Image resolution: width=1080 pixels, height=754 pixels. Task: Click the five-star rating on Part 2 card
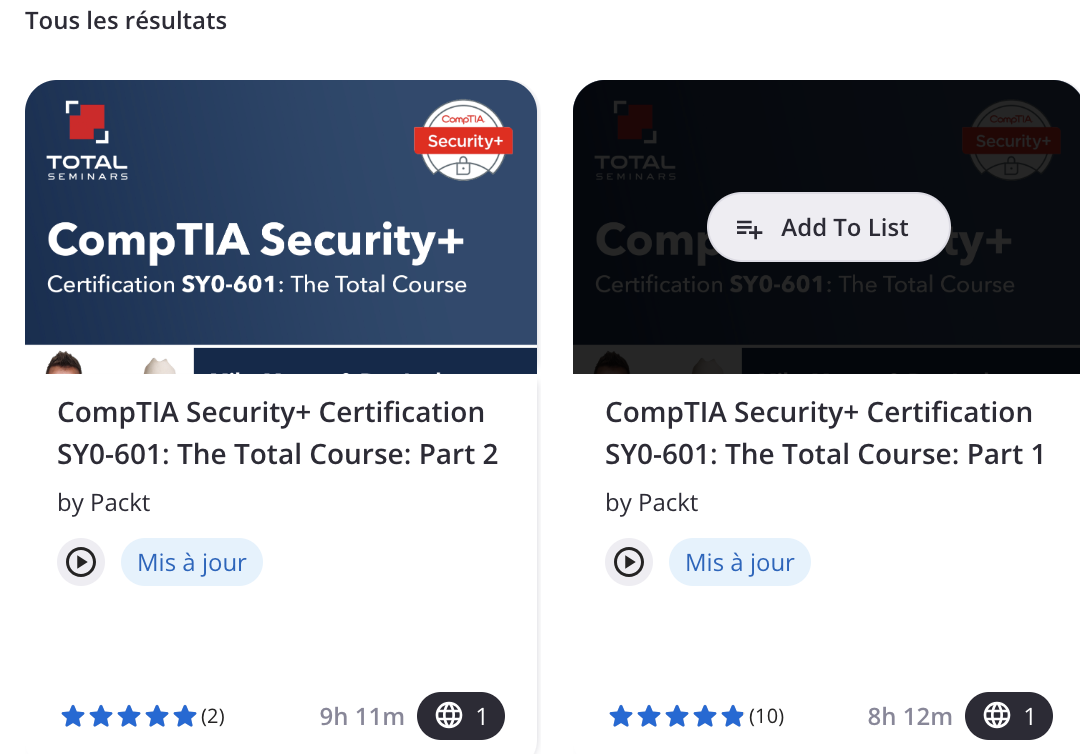coord(129,716)
